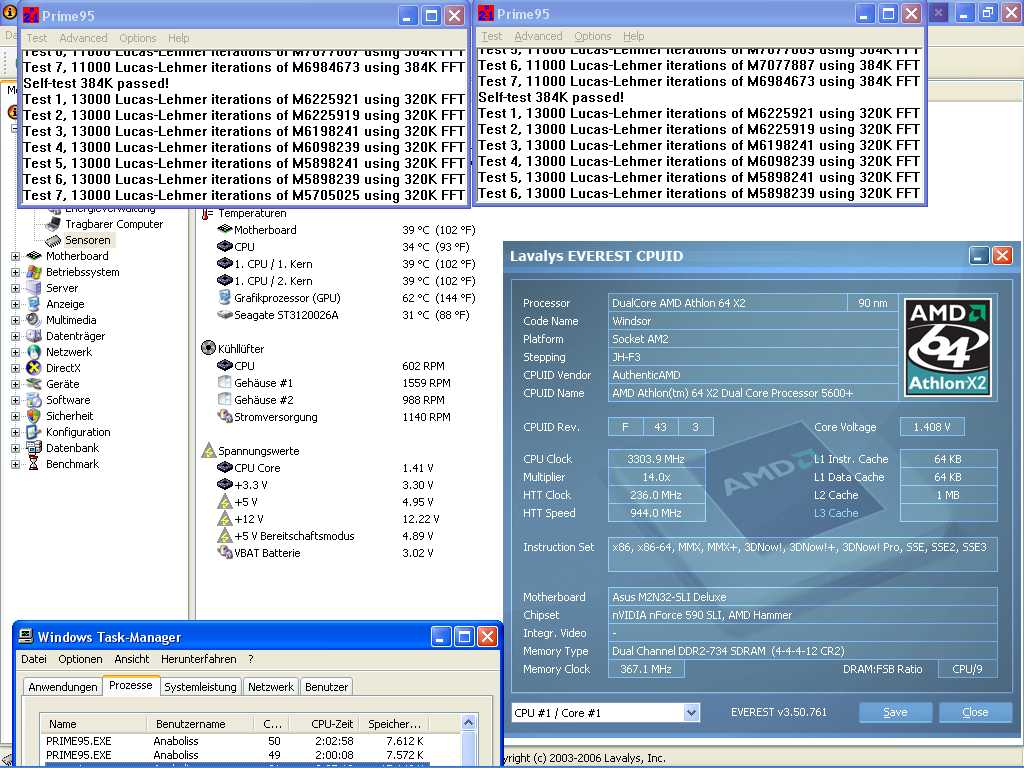1024x768 pixels.
Task: Click the Motherboard icon in the navigation tree
Action: pos(34,256)
